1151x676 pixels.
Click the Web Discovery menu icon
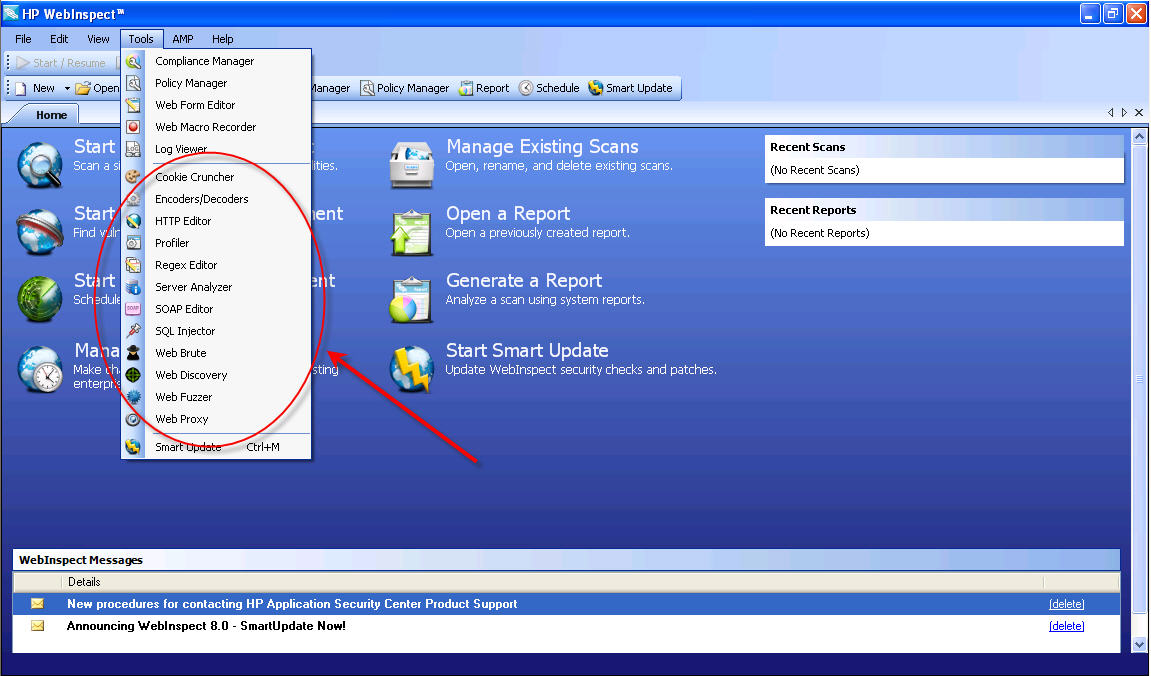pyautogui.click(x=133, y=375)
